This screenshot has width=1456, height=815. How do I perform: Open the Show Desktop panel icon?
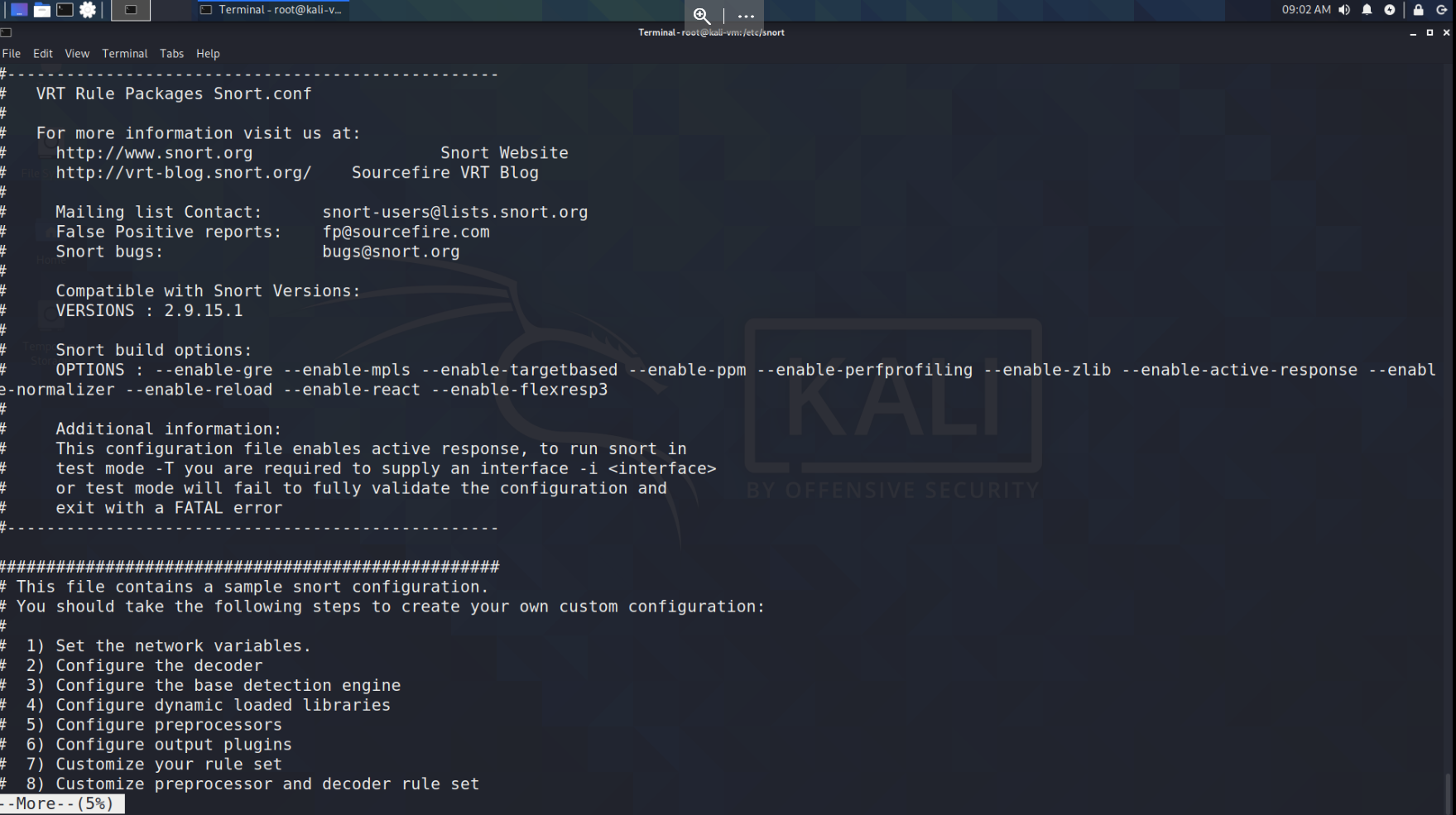pos(19,10)
